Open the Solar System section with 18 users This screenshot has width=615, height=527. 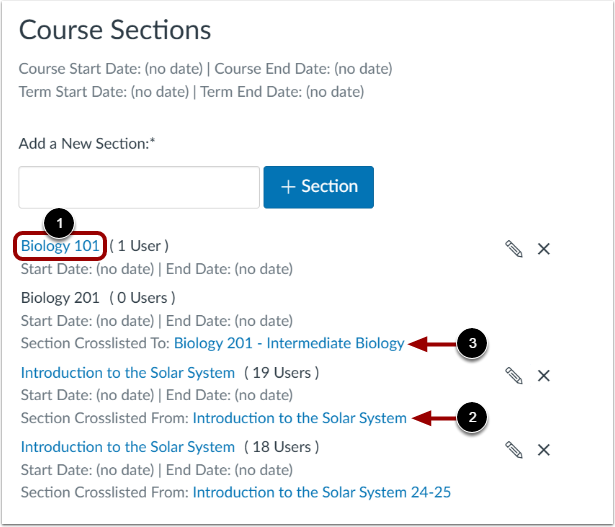(x=127, y=447)
